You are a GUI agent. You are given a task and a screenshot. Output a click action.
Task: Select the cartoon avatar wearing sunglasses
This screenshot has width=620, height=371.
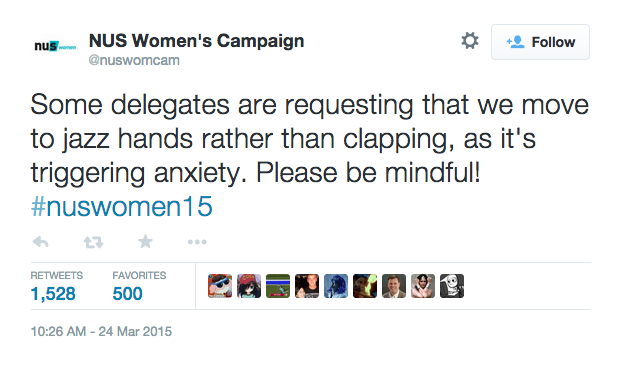coord(220,286)
